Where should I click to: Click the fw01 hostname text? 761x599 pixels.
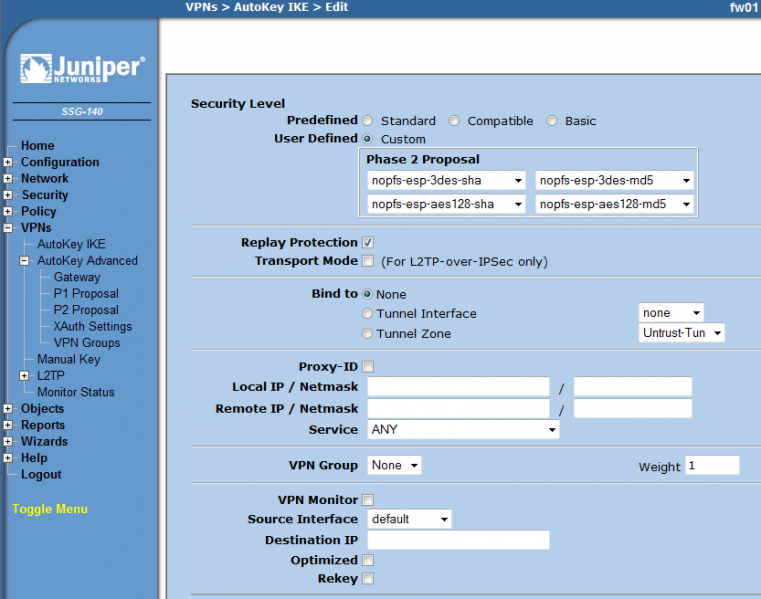click(743, 7)
